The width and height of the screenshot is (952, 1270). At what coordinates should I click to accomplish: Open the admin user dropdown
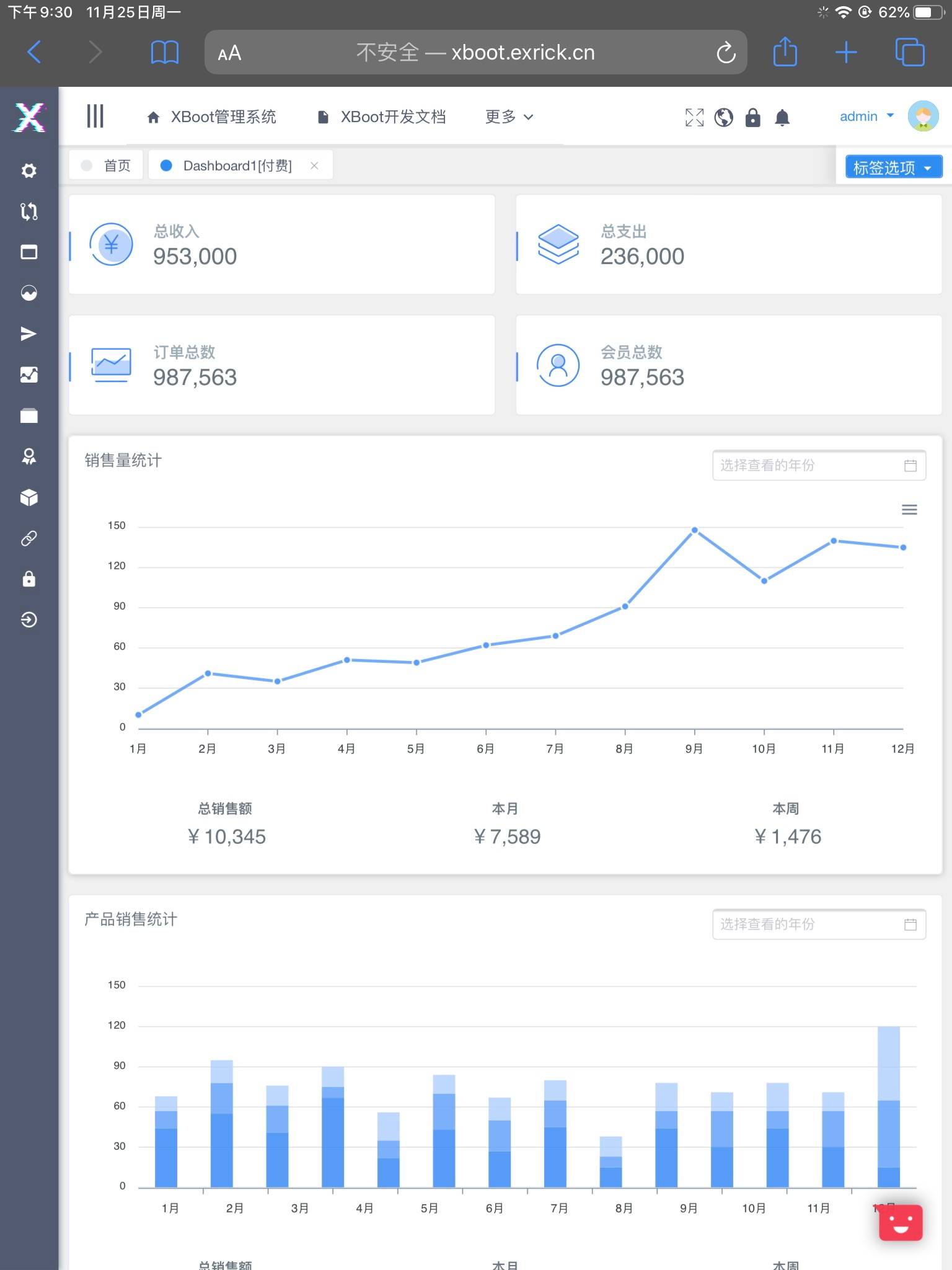(866, 117)
